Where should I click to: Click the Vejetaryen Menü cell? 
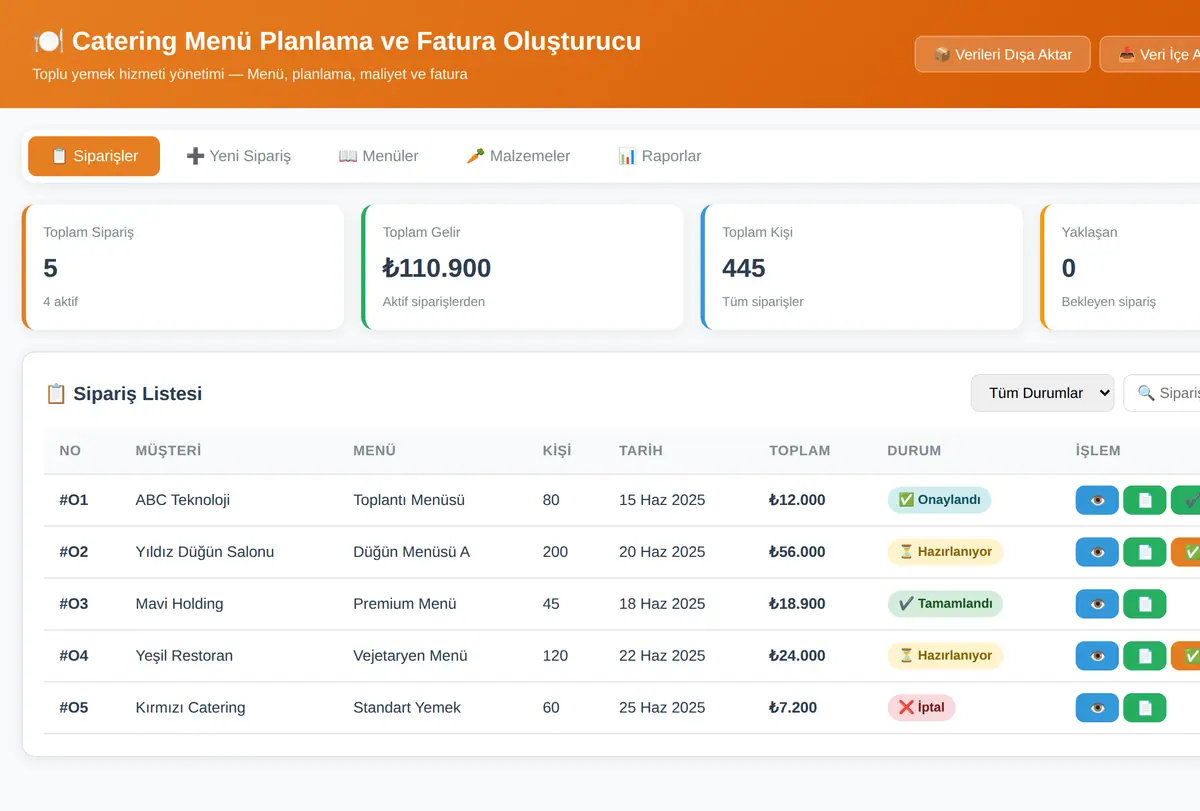[410, 656]
